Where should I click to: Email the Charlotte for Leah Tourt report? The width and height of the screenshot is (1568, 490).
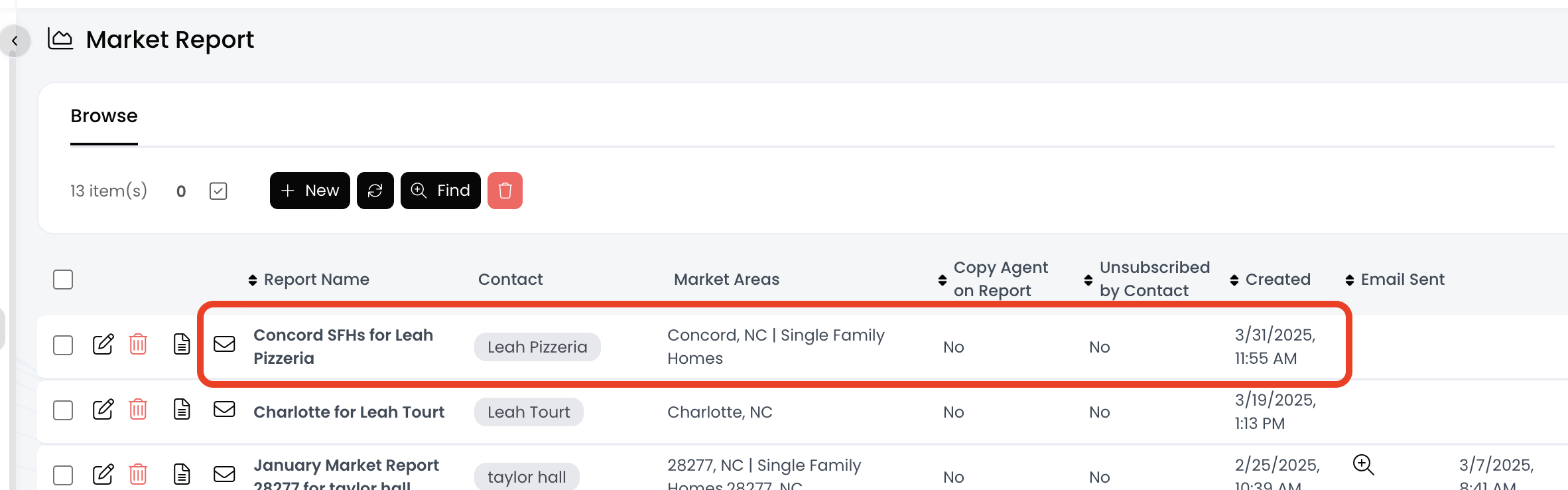(x=224, y=410)
